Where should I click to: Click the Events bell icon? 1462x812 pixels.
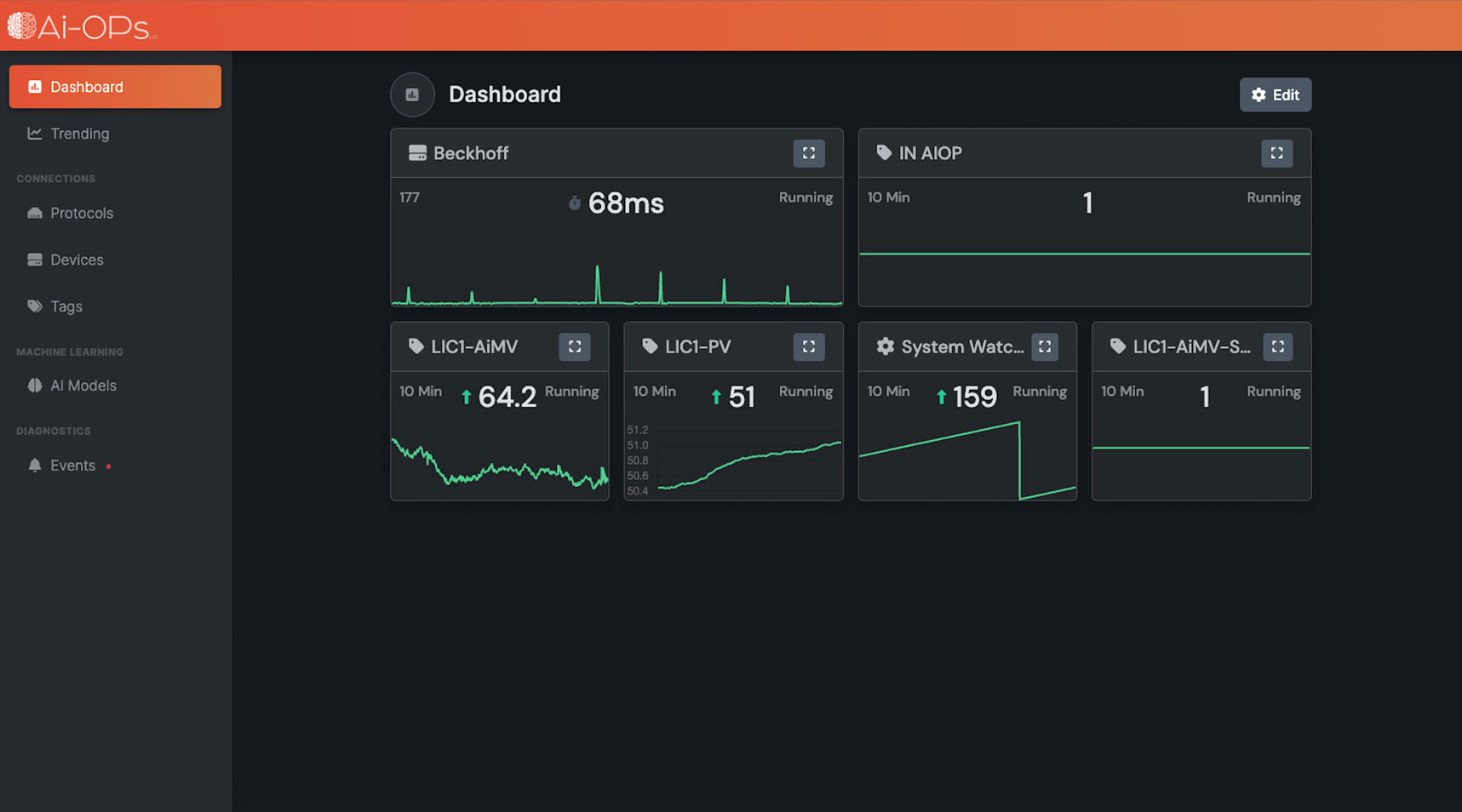[x=34, y=466]
